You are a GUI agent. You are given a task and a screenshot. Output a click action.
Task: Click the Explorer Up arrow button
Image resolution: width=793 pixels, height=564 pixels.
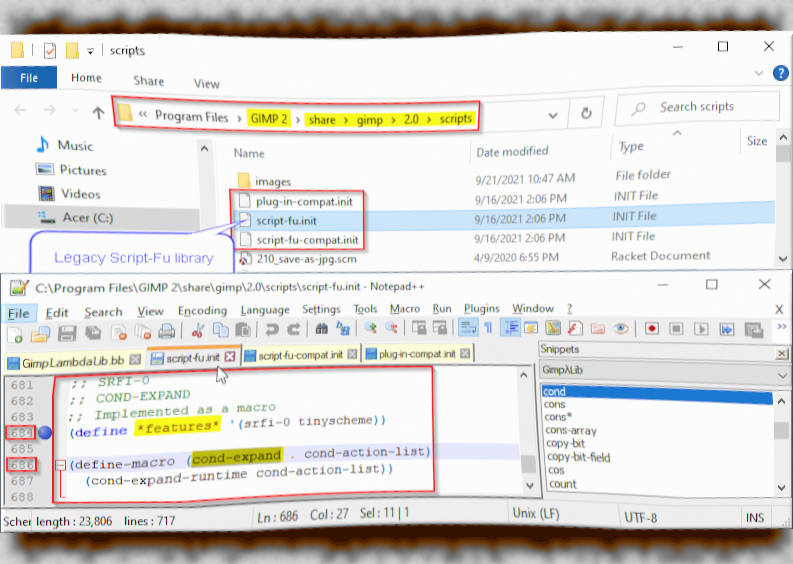pyautogui.click(x=98, y=113)
